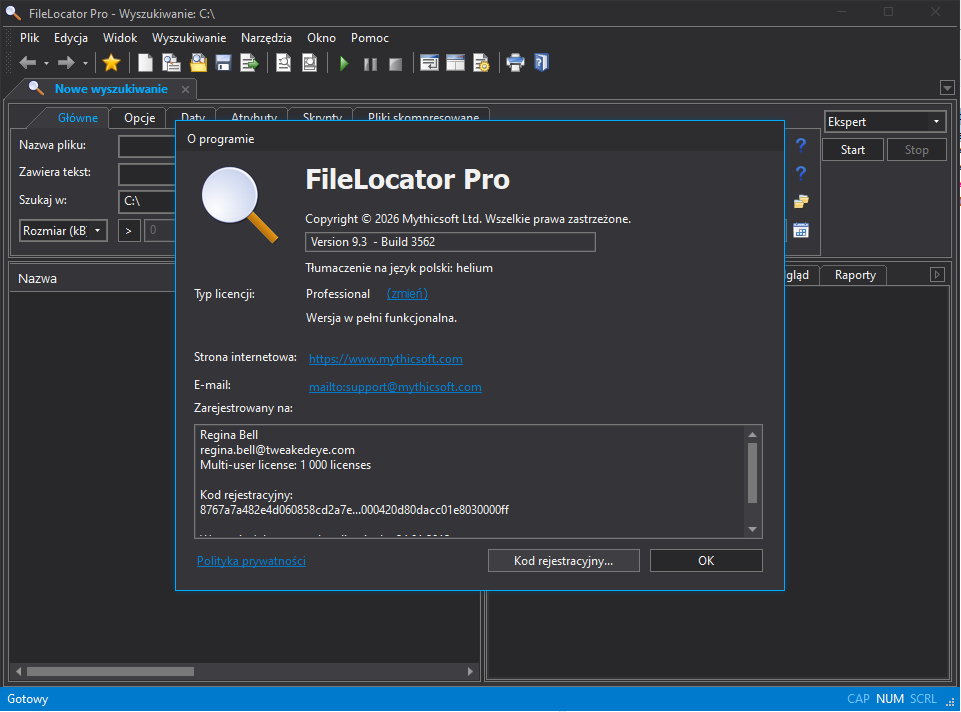This screenshot has height=712, width=961.
Task: Open the Edycja menu
Action: click(x=70, y=38)
